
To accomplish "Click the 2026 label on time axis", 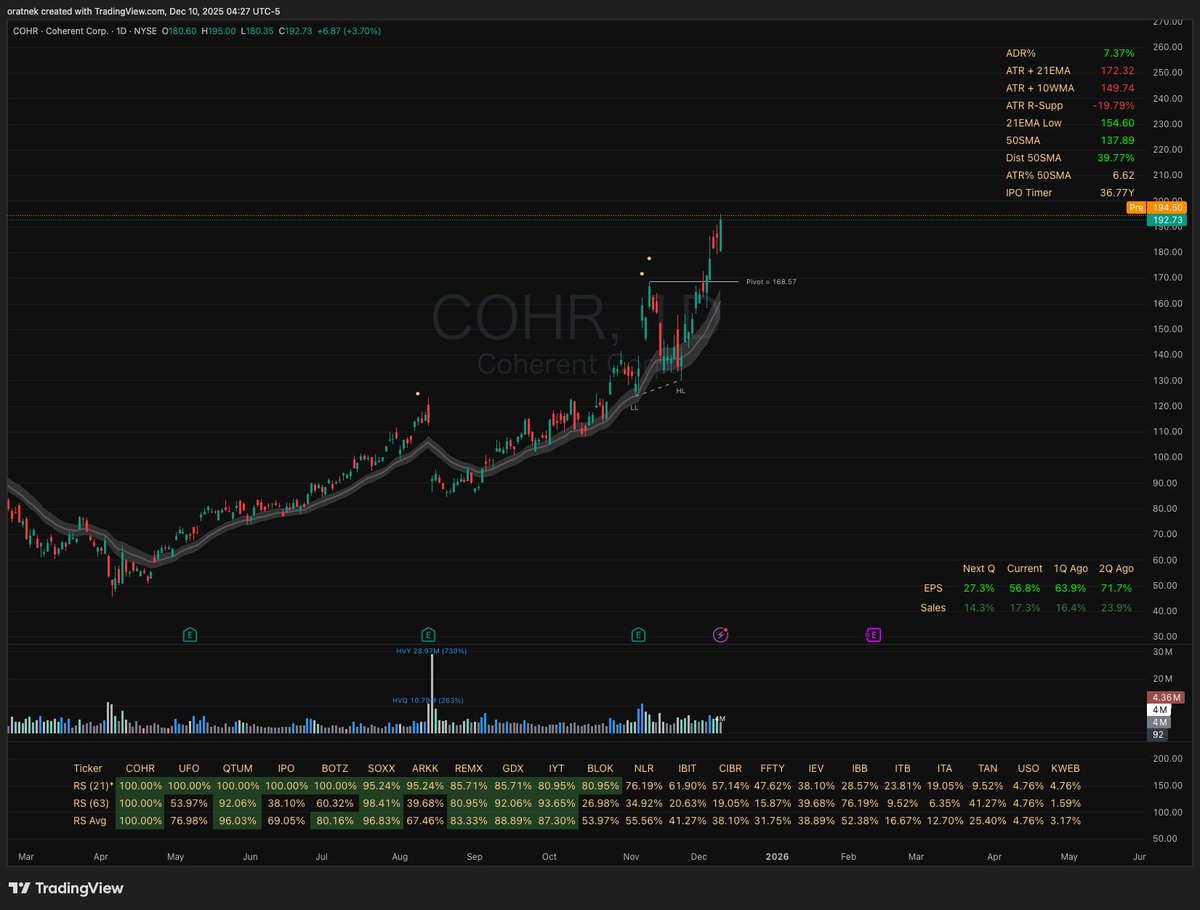I will (776, 857).
